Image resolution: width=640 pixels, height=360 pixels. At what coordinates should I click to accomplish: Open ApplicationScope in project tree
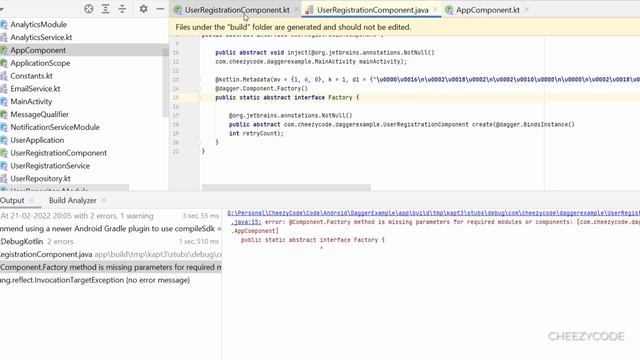click(x=40, y=63)
